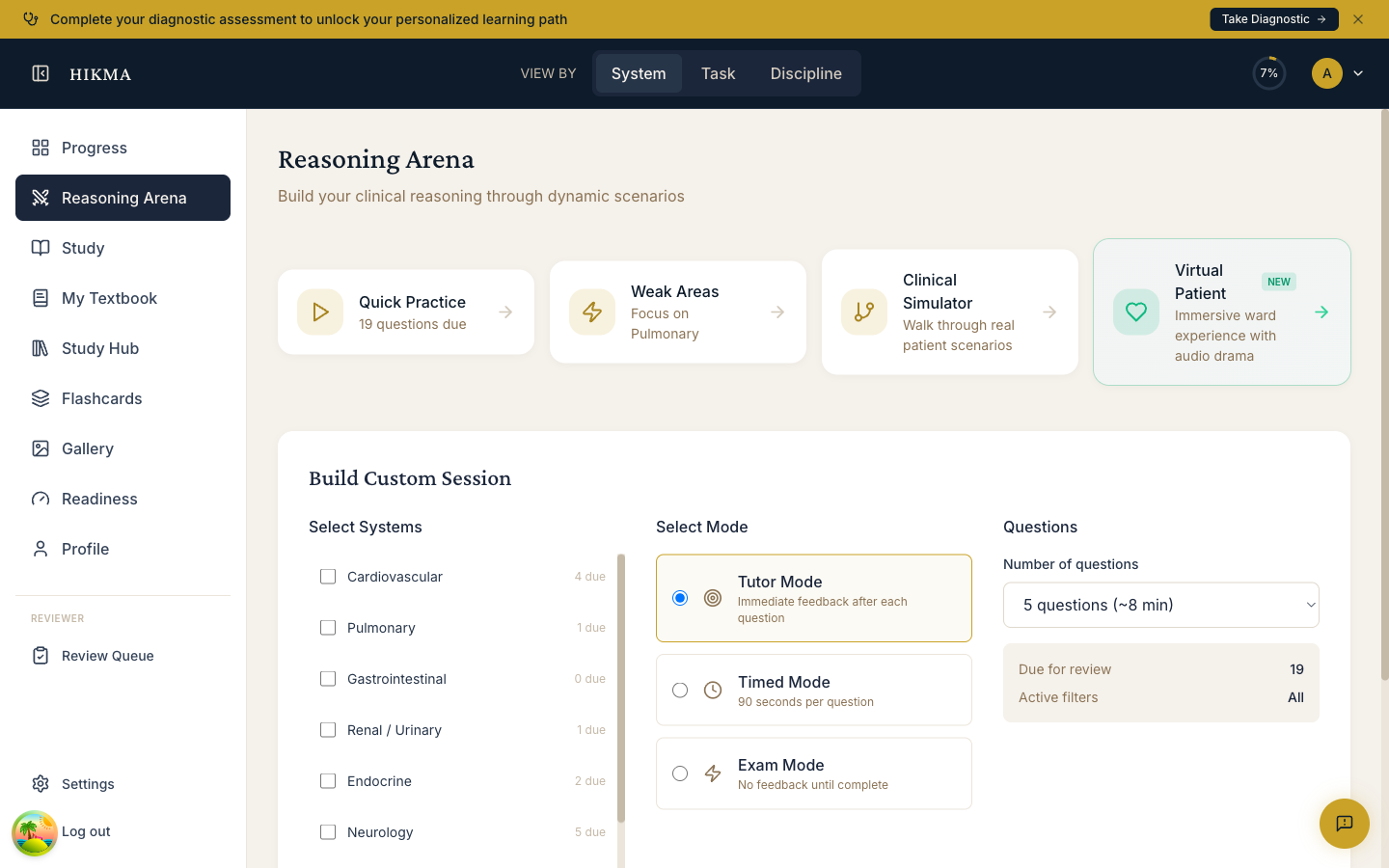1389x868 pixels.
Task: Open the chat feedback bubble button
Action: click(1345, 824)
